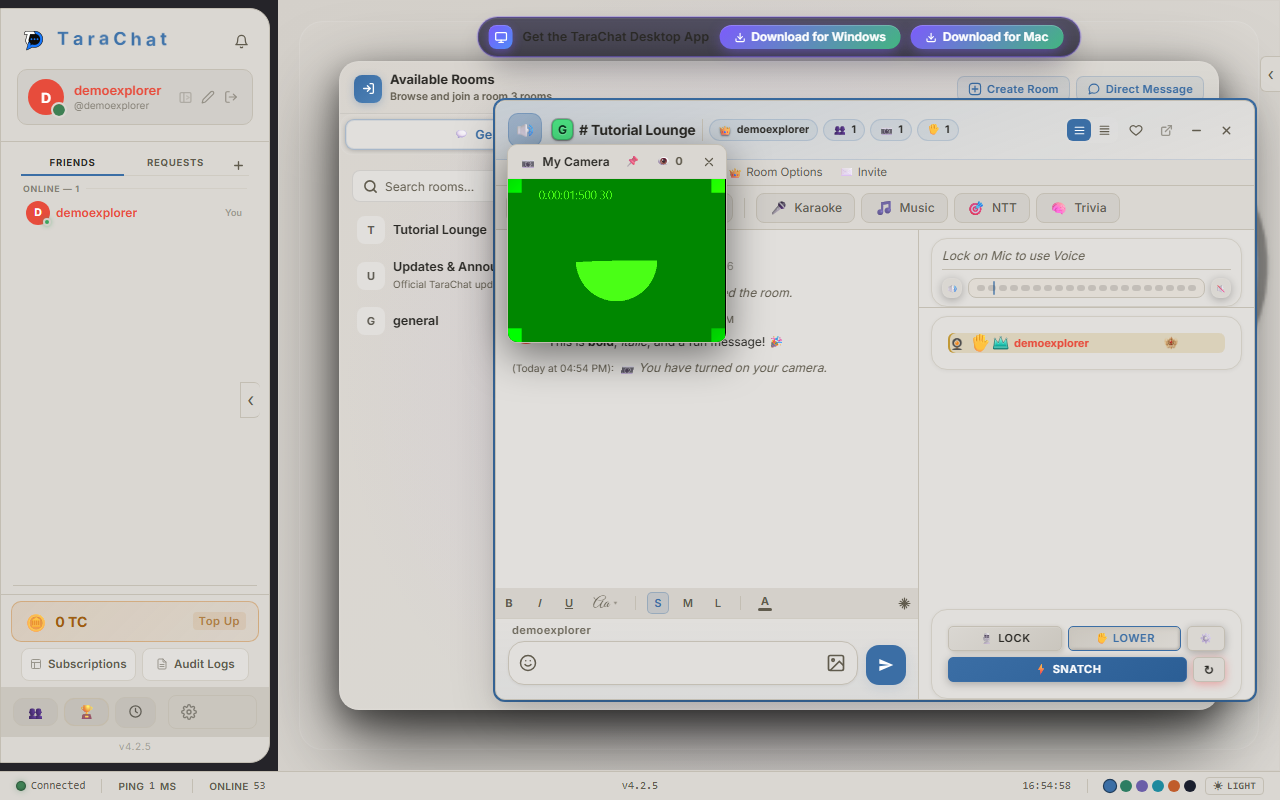Click the round icon left of the voice meter
This screenshot has width=1280, height=800.
click(953, 288)
